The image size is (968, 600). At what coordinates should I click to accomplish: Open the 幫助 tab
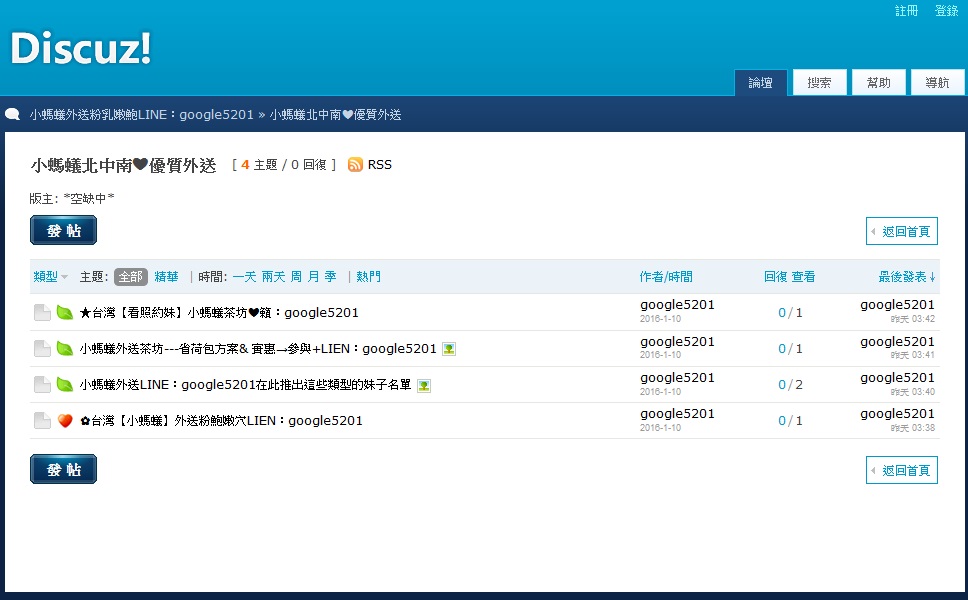[x=878, y=83]
